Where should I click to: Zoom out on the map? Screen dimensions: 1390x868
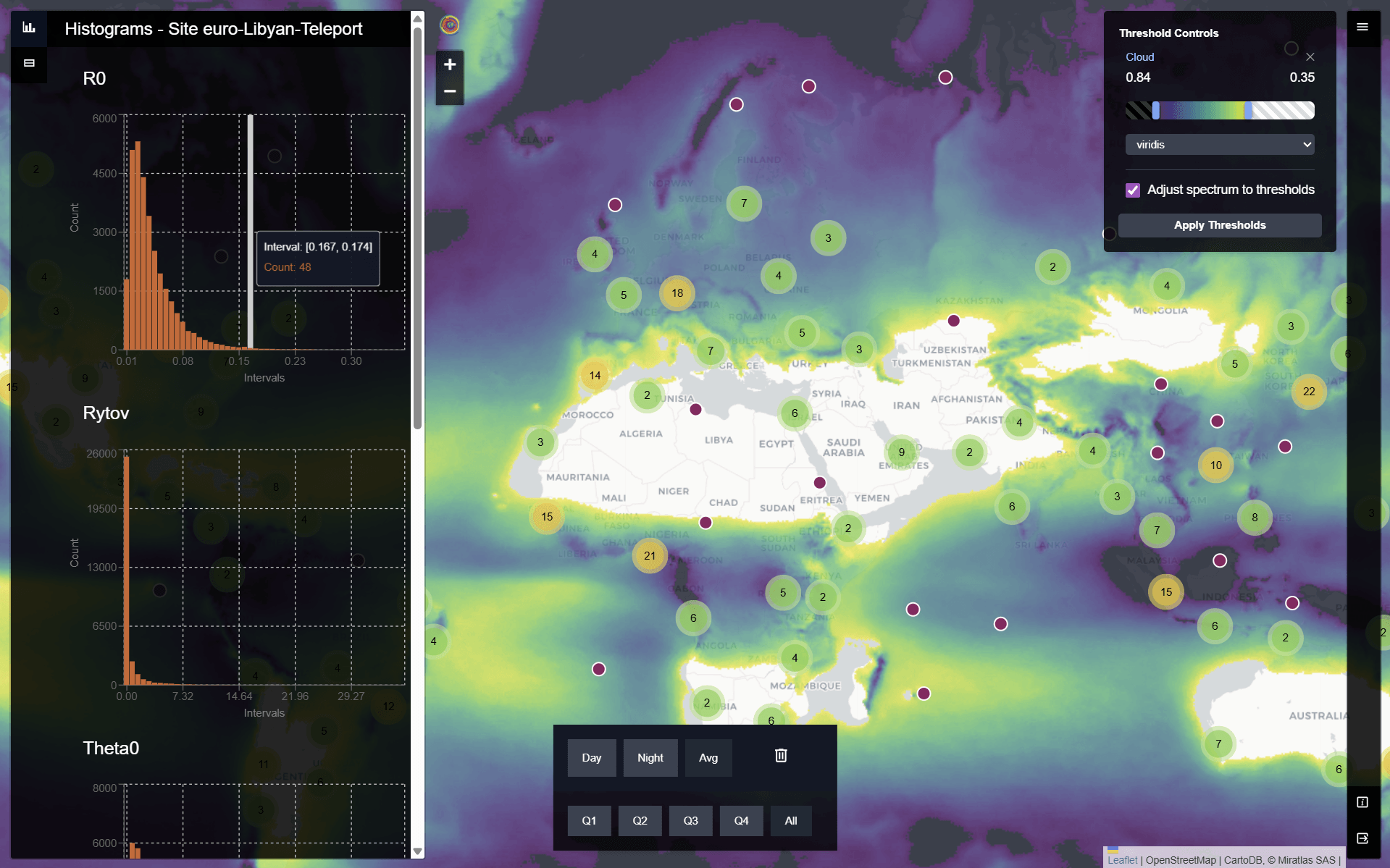450,92
